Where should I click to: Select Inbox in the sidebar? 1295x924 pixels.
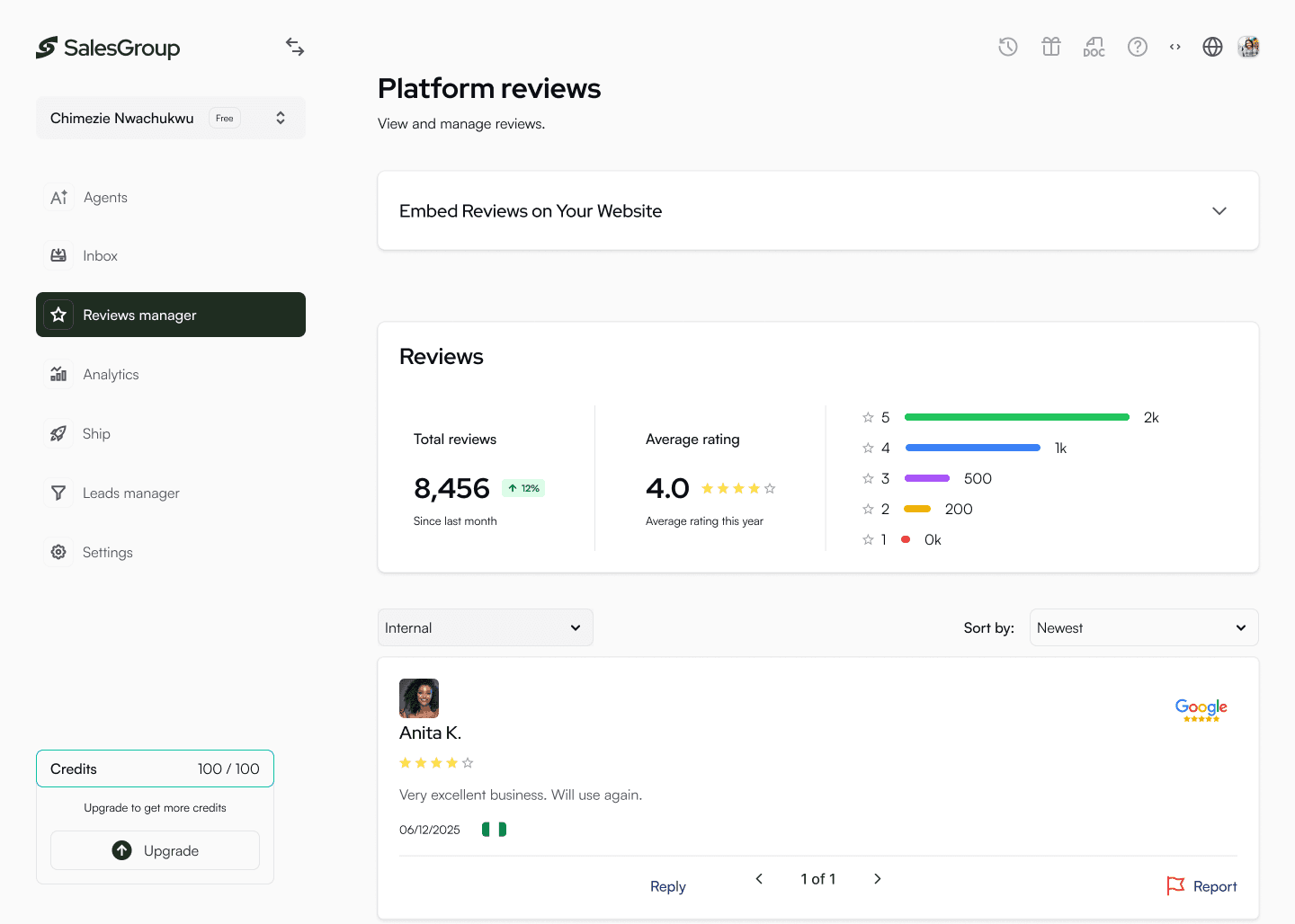click(x=100, y=256)
